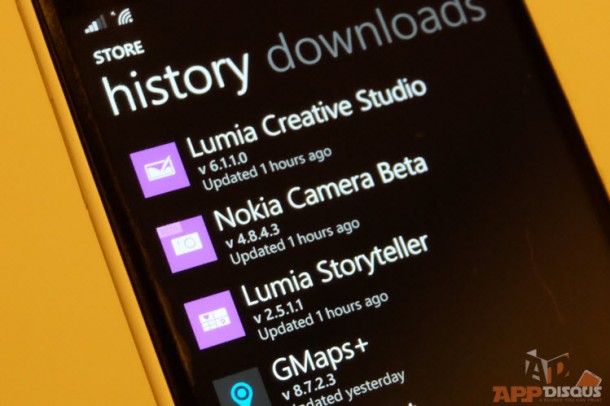The height and width of the screenshot is (406, 610).
Task: Select the history tab heading
Action: tap(177, 82)
